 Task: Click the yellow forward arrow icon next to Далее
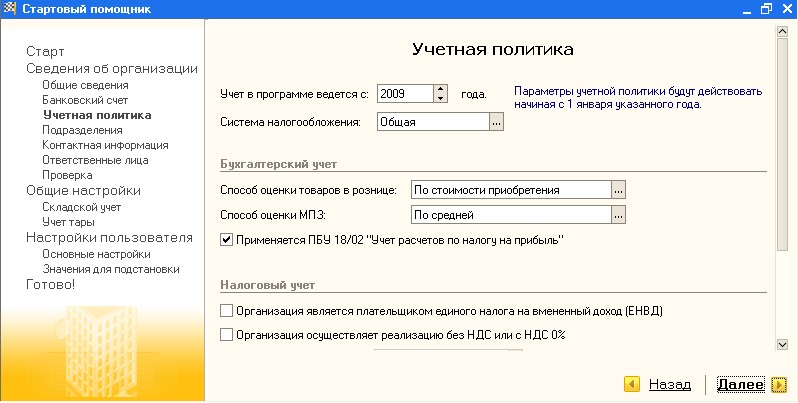pyautogui.click(x=779, y=384)
